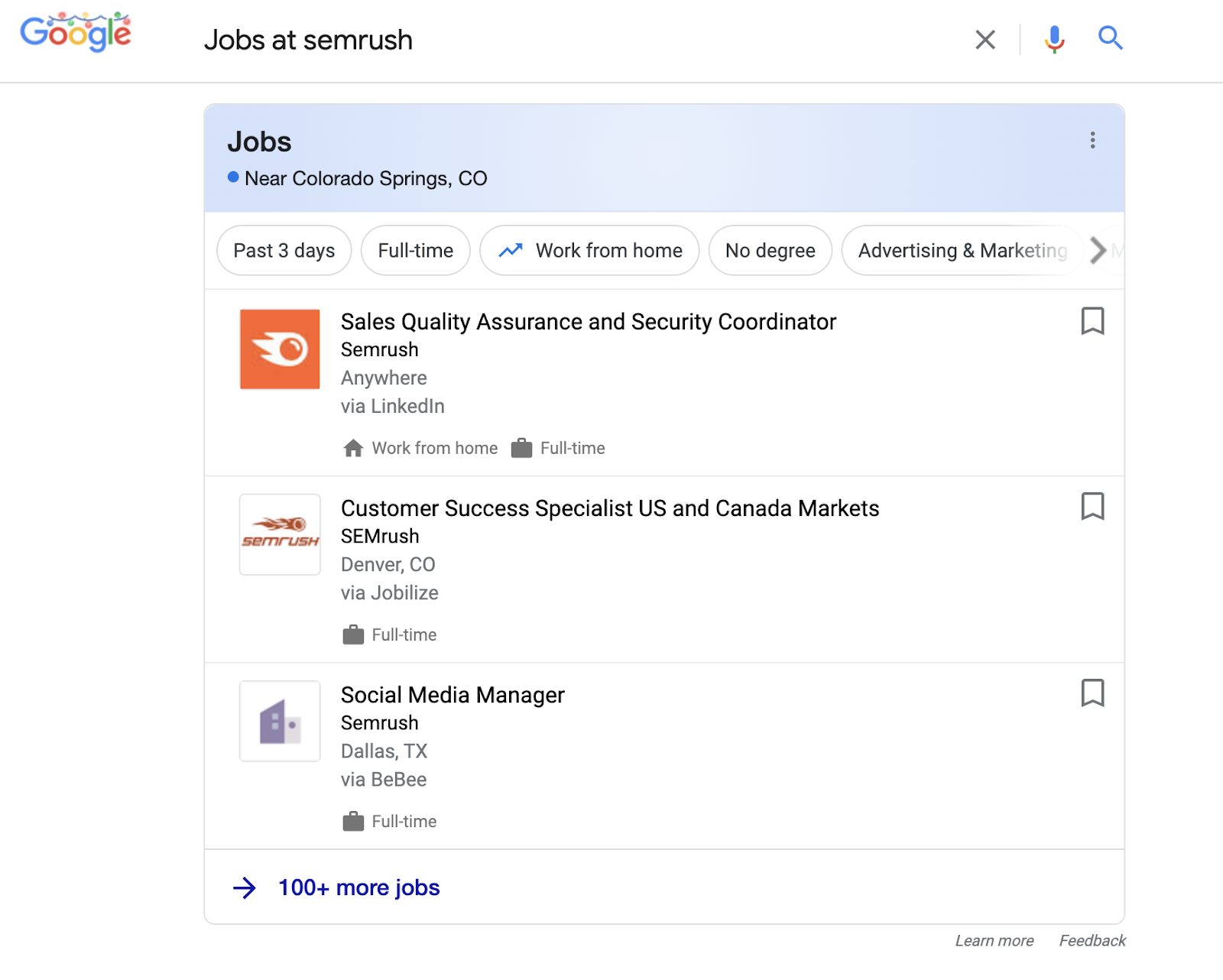Click the trending arrow icon in Work from home chip
The width and height of the screenshot is (1223, 980).
coord(511,250)
